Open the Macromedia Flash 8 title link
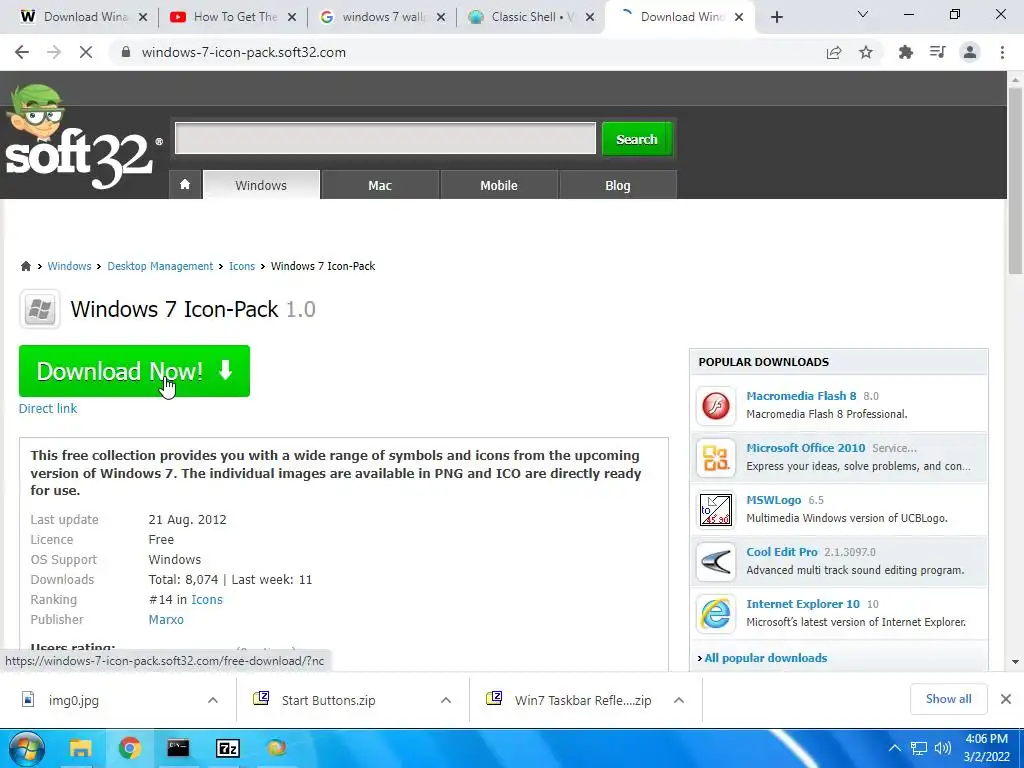 pos(801,396)
